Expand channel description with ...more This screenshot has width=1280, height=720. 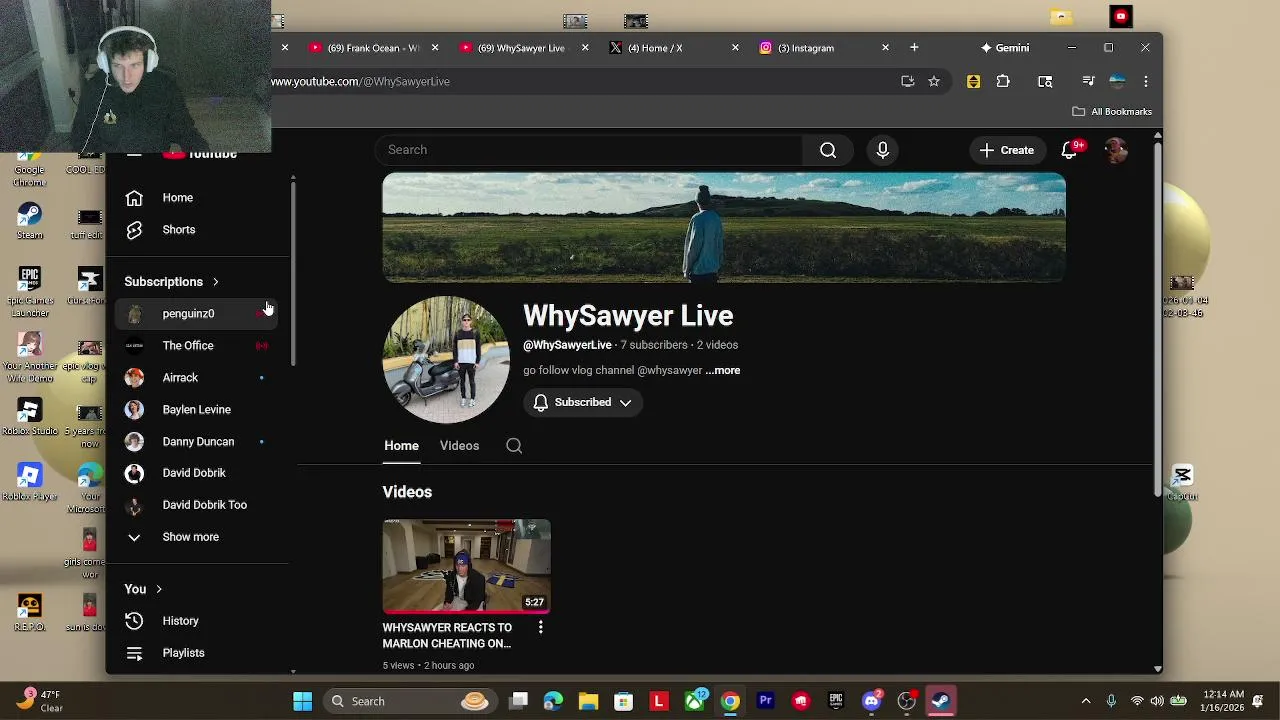[722, 370]
